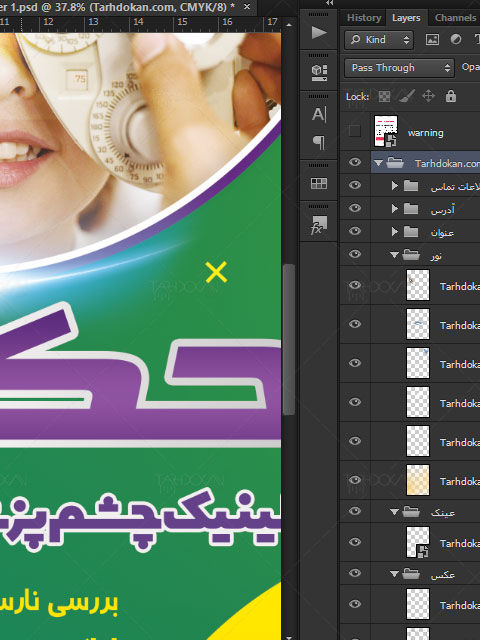Viewport: 480px width, 640px height.
Task: Collapse the عکس group
Action: 394,574
